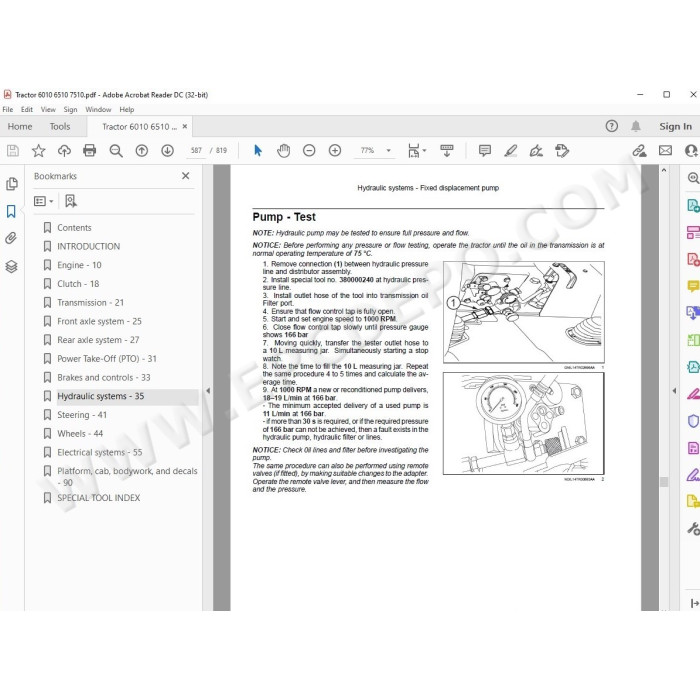Go to previous page arrow
700x700 pixels.
click(x=142, y=151)
